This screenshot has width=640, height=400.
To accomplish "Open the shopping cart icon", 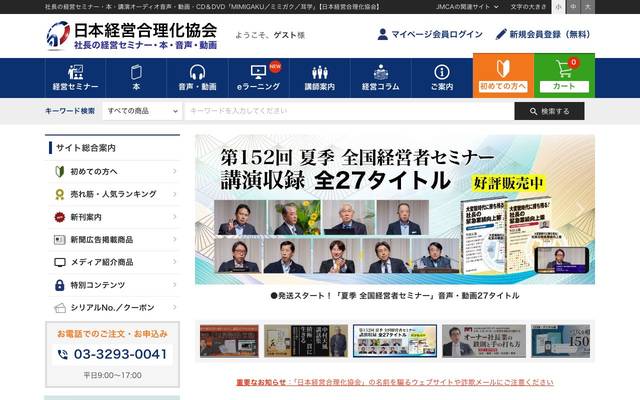I will (564, 69).
